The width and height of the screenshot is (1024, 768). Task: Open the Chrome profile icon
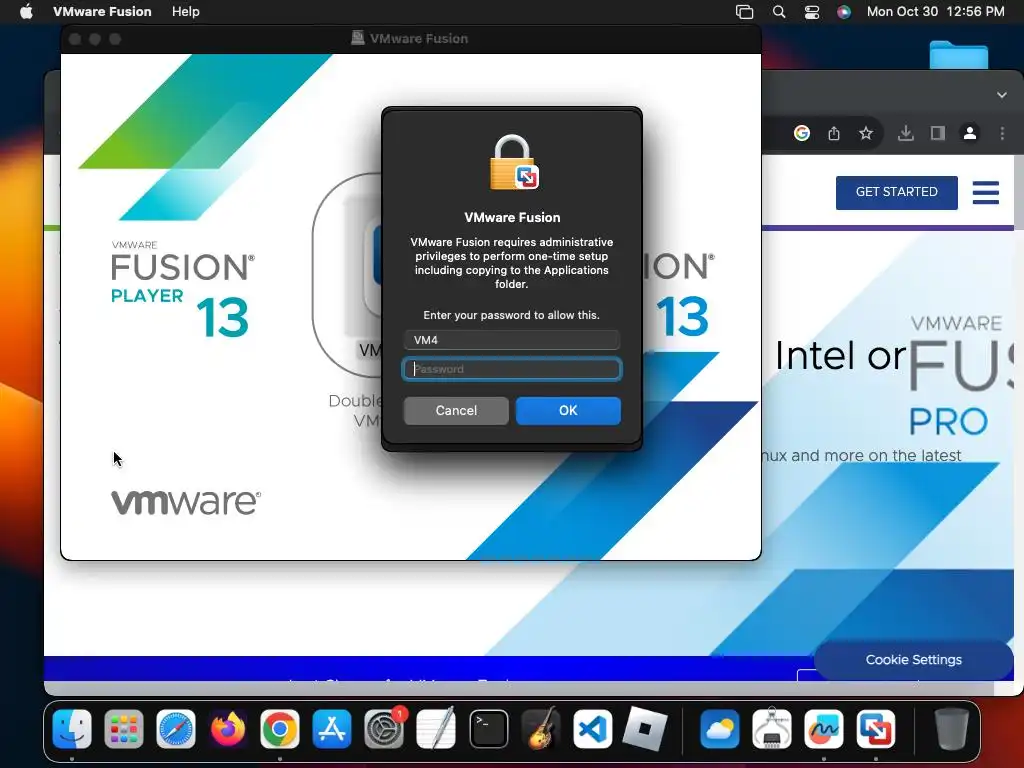[x=970, y=133]
